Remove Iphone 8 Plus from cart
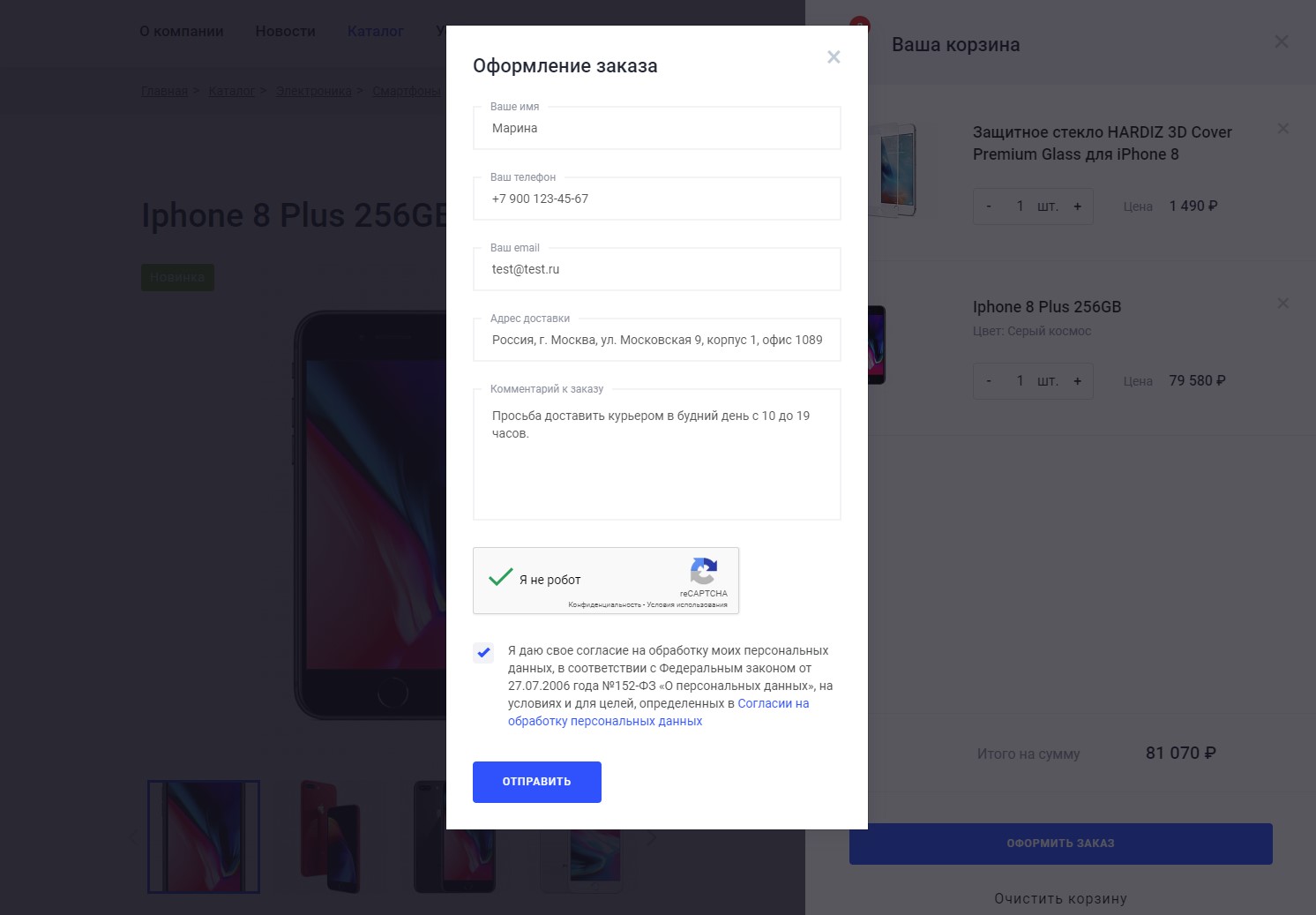This screenshot has width=1316, height=915. pyautogui.click(x=1283, y=304)
